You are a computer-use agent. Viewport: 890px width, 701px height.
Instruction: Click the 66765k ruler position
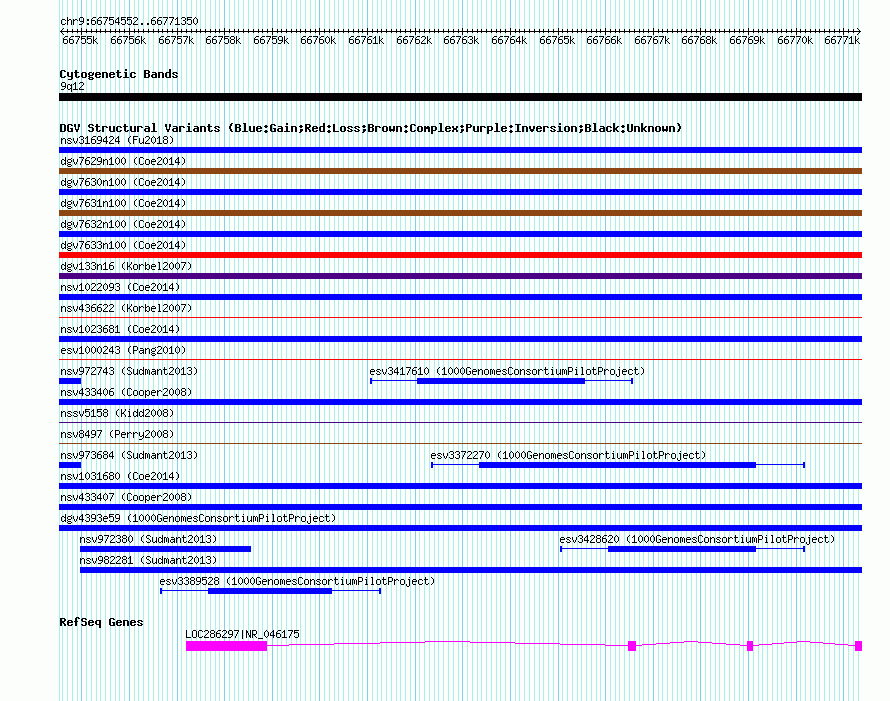tap(557, 40)
